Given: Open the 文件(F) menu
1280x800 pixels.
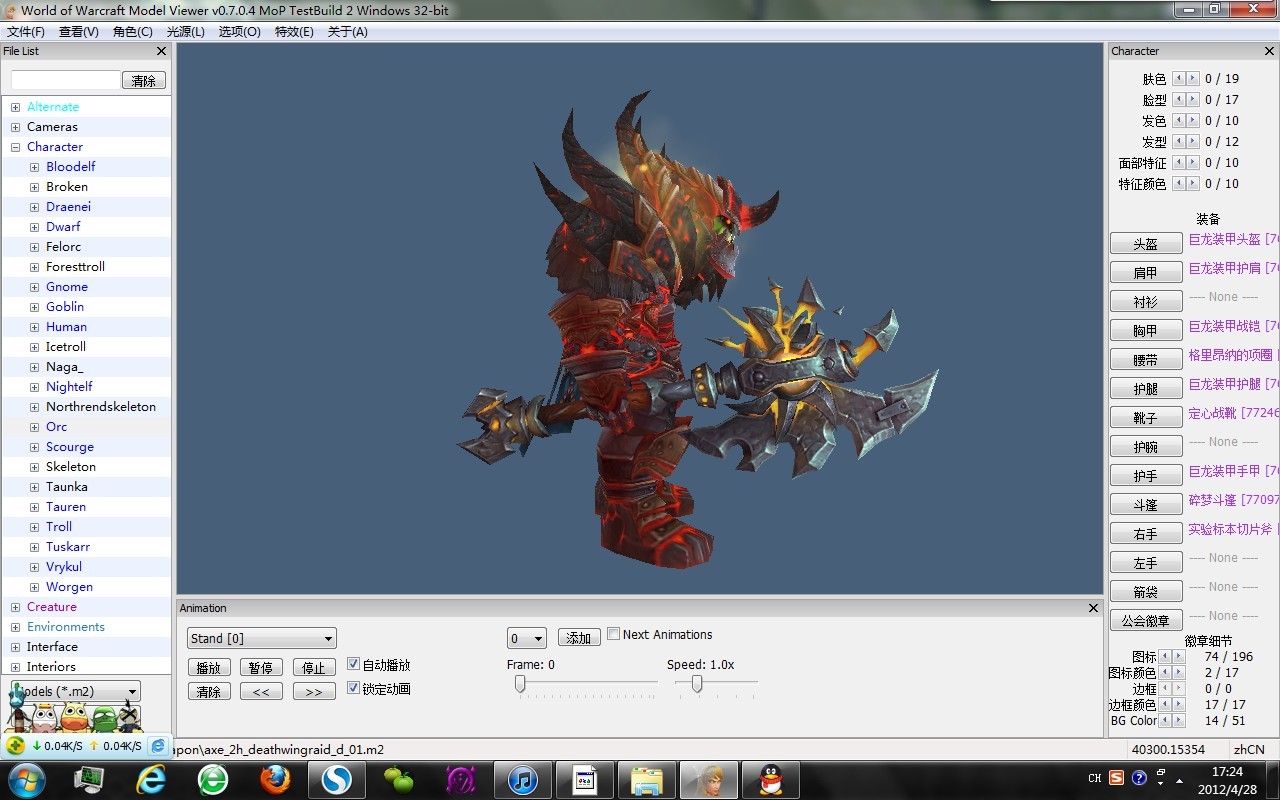Looking at the screenshot, I should (25, 31).
